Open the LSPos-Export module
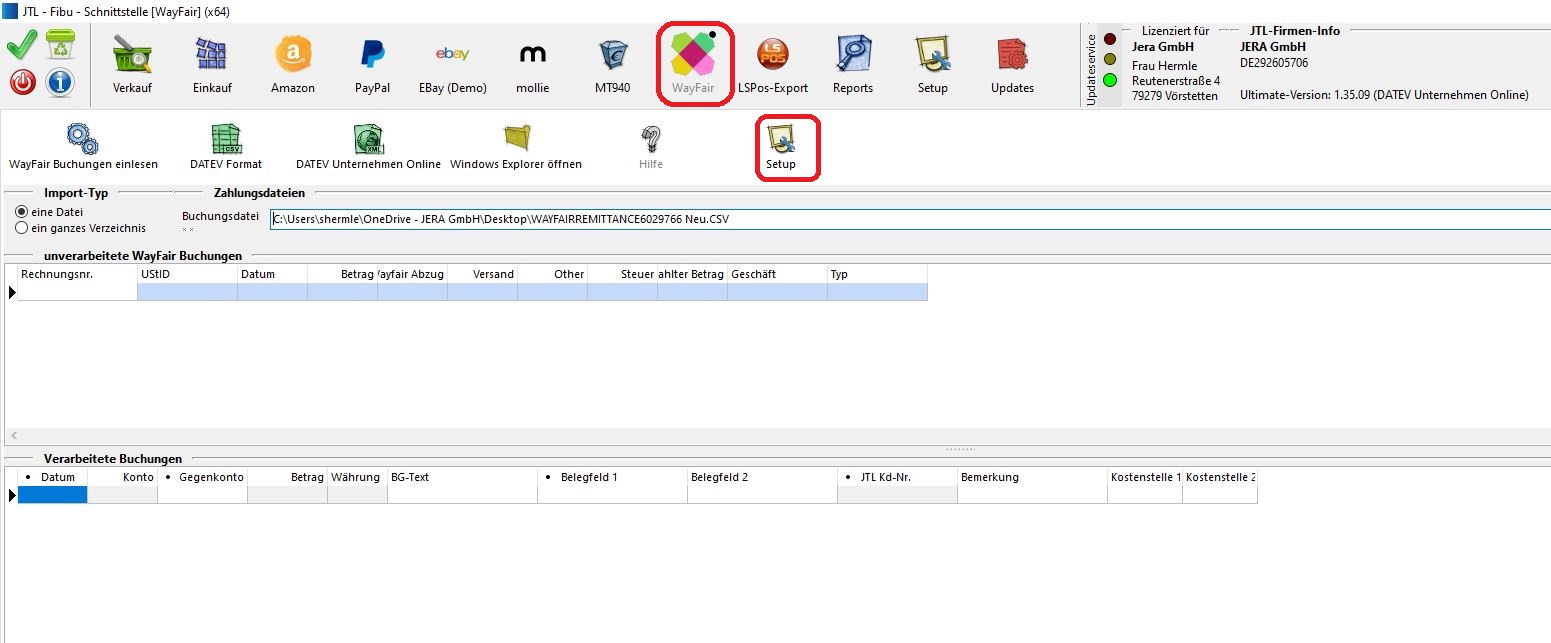 772,62
